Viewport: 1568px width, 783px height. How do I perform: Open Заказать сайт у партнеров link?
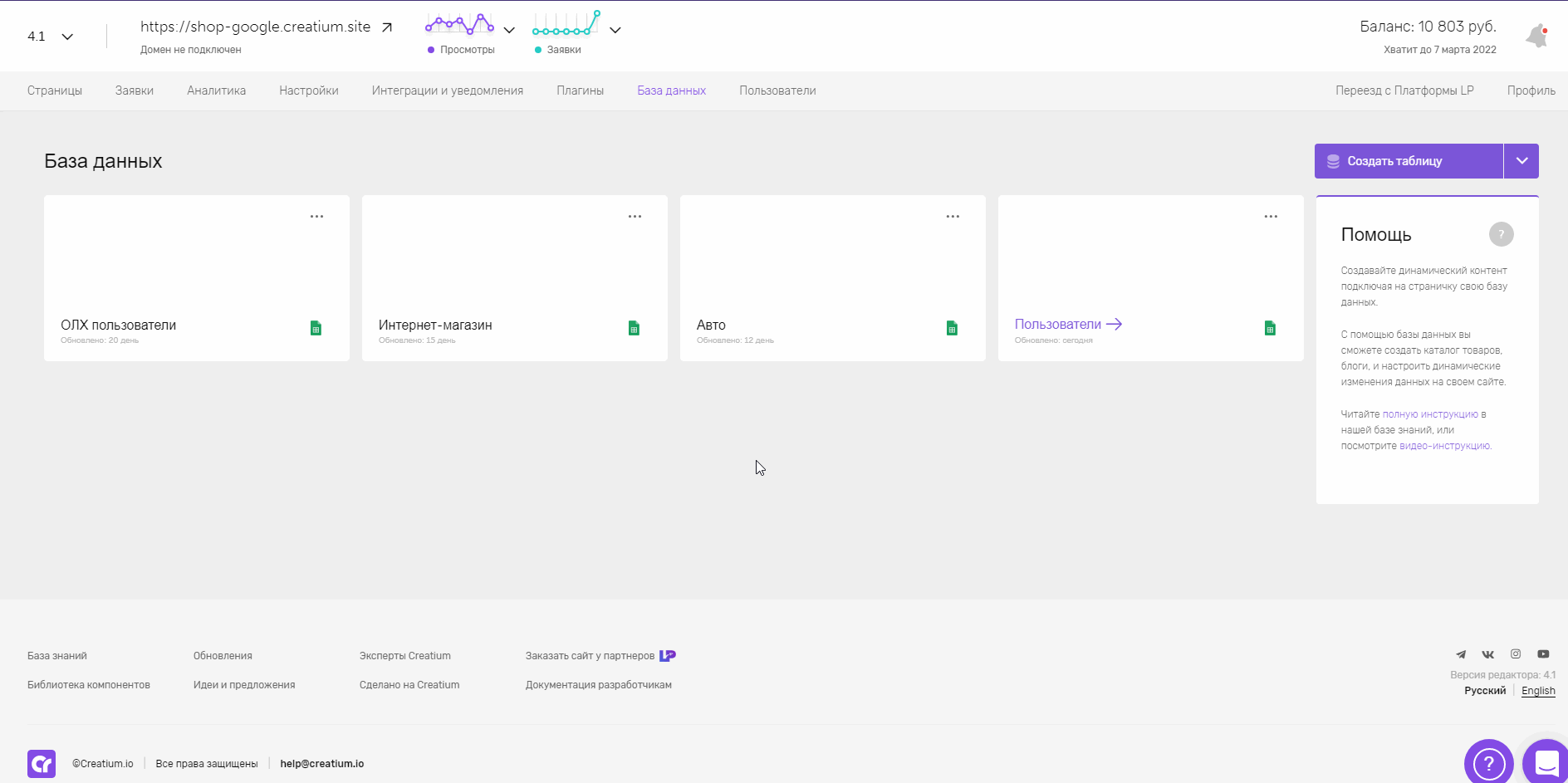[x=590, y=655]
